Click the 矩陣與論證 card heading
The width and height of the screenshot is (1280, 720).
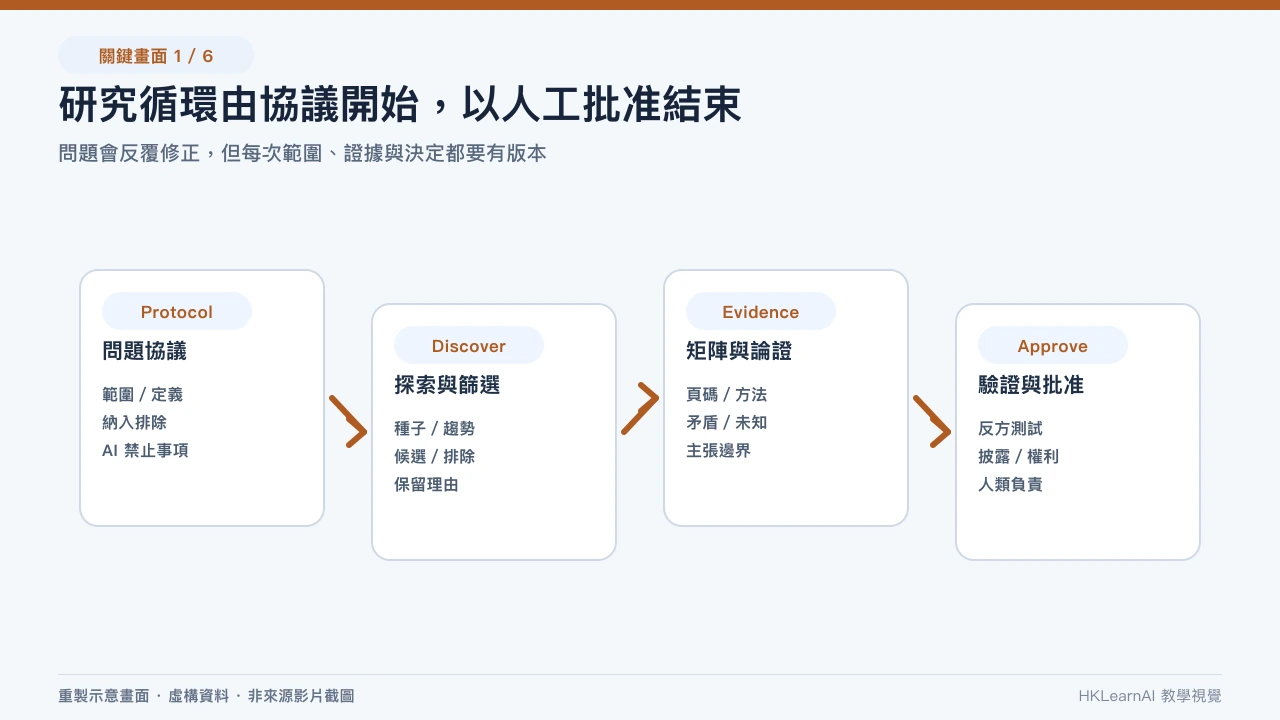[x=739, y=351]
